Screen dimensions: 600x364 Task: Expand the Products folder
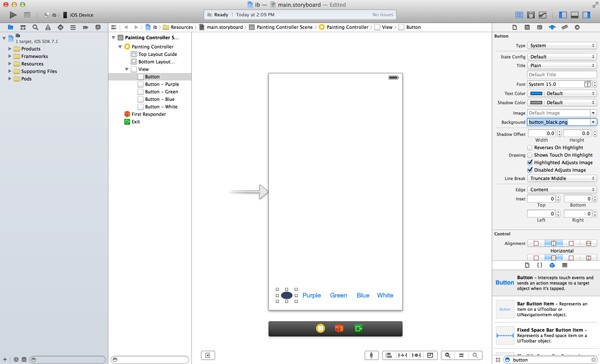tap(10, 49)
